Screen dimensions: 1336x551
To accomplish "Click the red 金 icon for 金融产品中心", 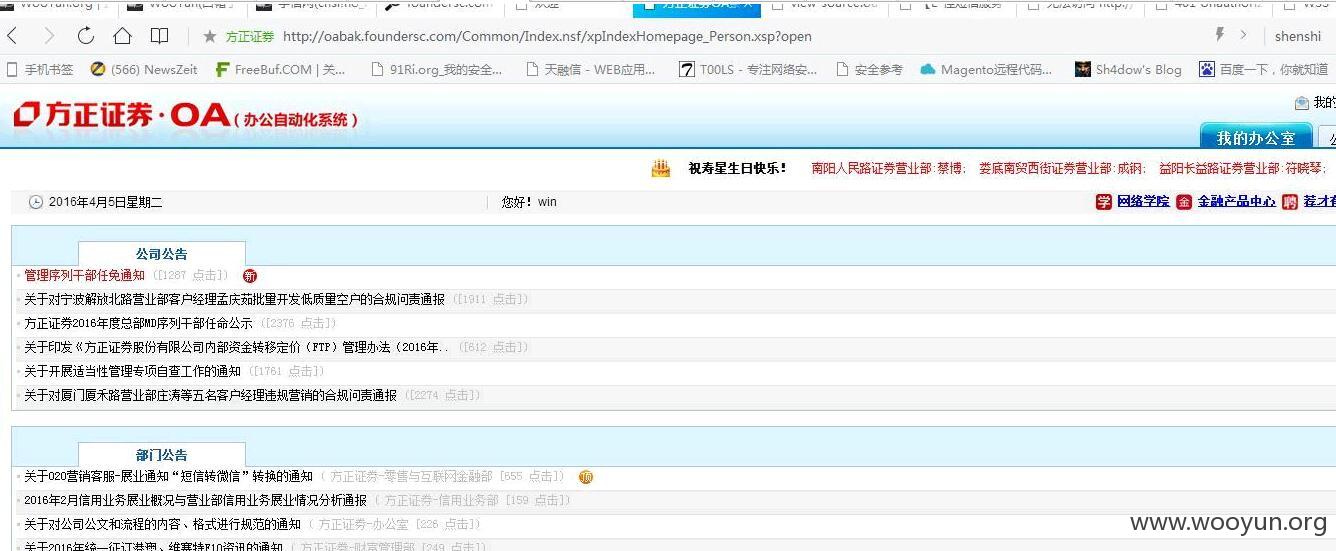I will pyautogui.click(x=1184, y=202).
